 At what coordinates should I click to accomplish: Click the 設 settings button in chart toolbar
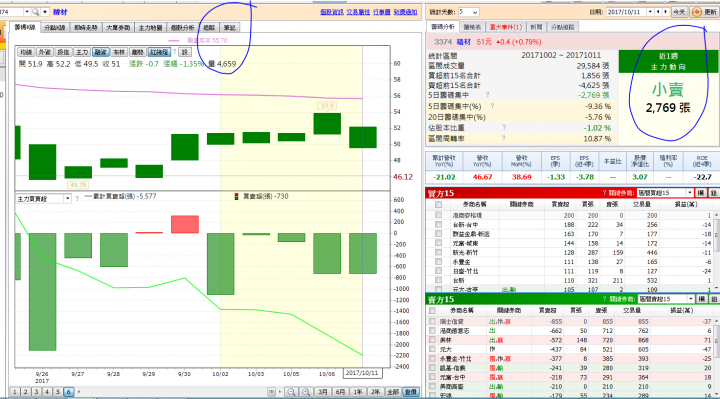click(x=185, y=52)
